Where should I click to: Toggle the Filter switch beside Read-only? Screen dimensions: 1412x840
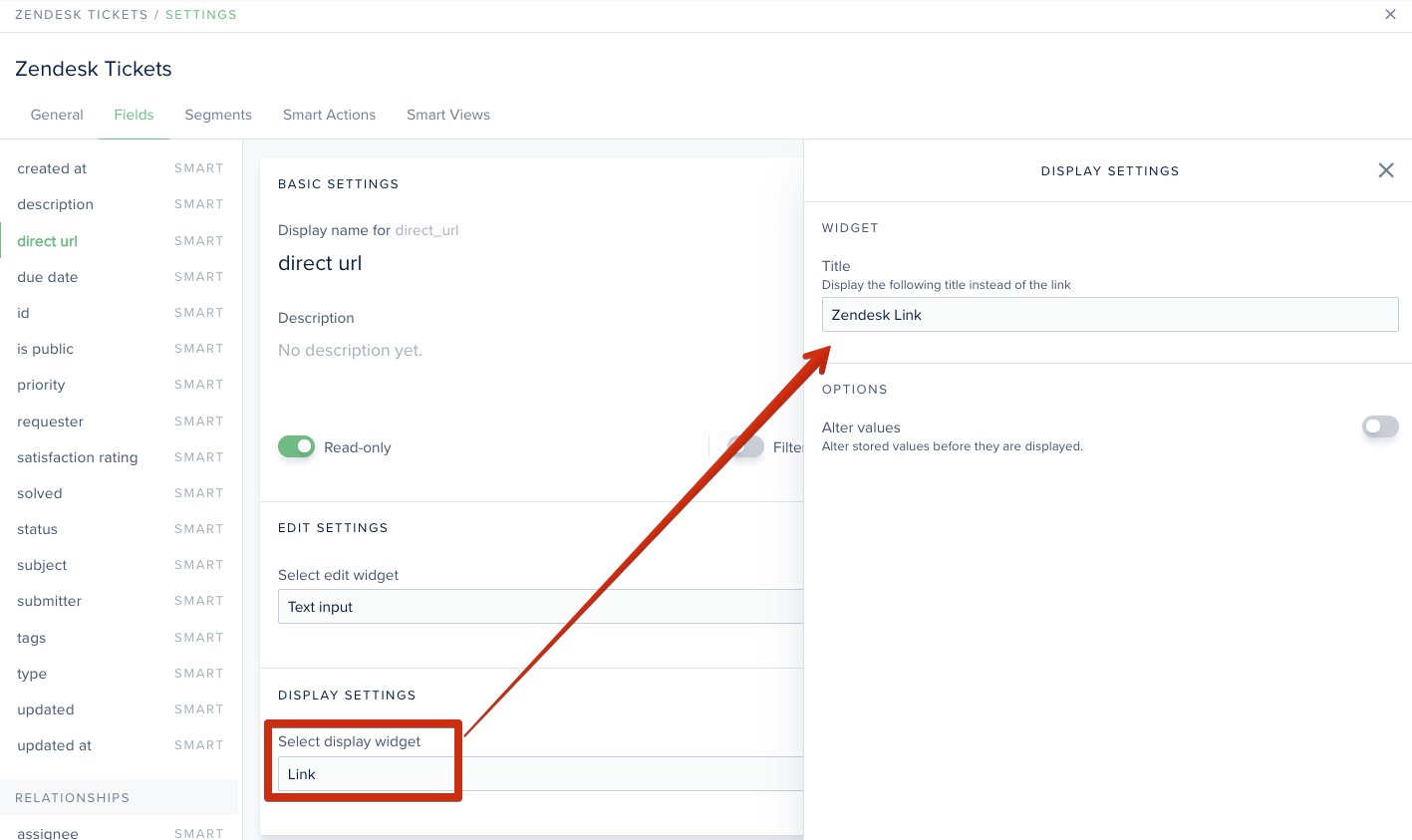click(x=745, y=446)
